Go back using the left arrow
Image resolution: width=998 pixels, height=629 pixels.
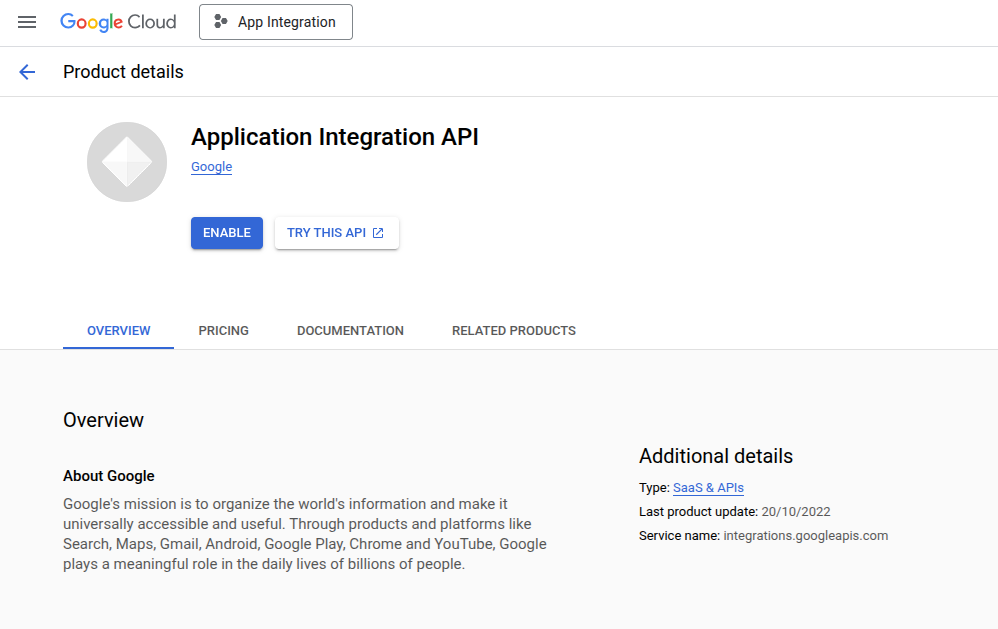[x=27, y=72]
